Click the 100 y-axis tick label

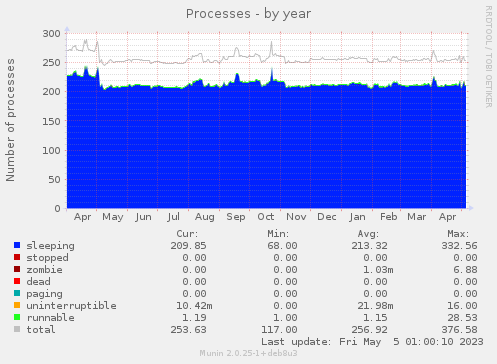tap(51, 150)
